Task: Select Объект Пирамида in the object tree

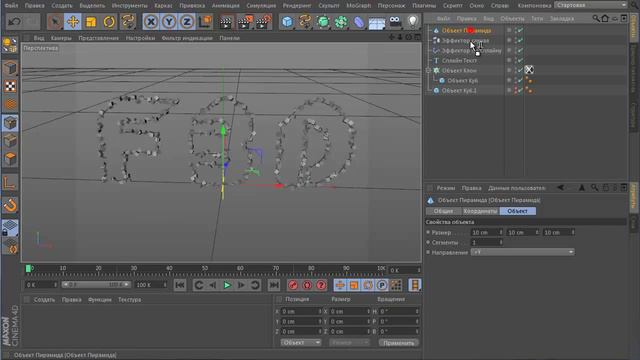Action: pyautogui.click(x=467, y=31)
